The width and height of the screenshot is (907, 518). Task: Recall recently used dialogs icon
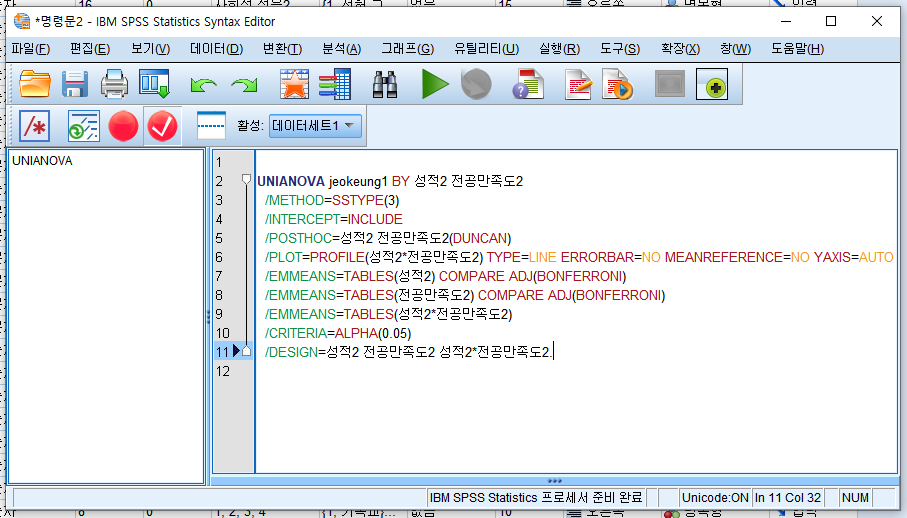pyautogui.click(x=154, y=84)
